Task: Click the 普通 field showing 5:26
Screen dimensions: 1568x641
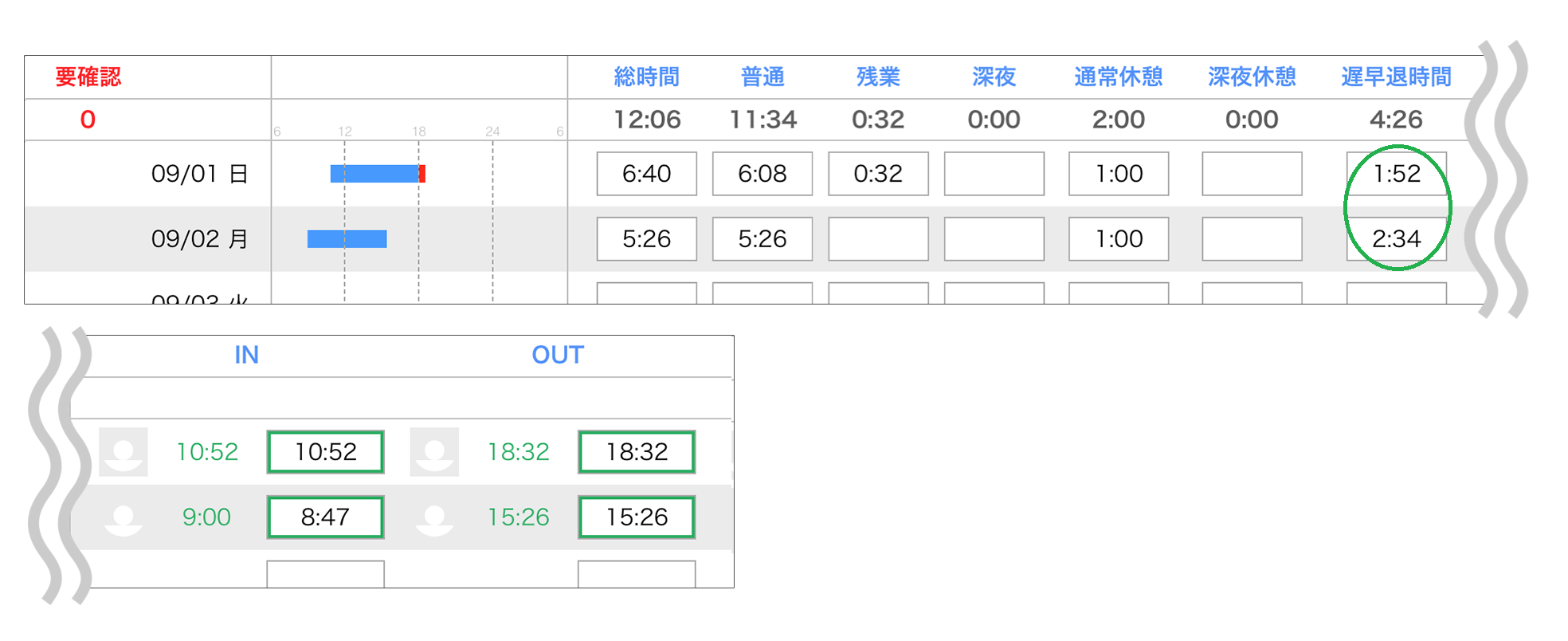Action: [x=762, y=239]
